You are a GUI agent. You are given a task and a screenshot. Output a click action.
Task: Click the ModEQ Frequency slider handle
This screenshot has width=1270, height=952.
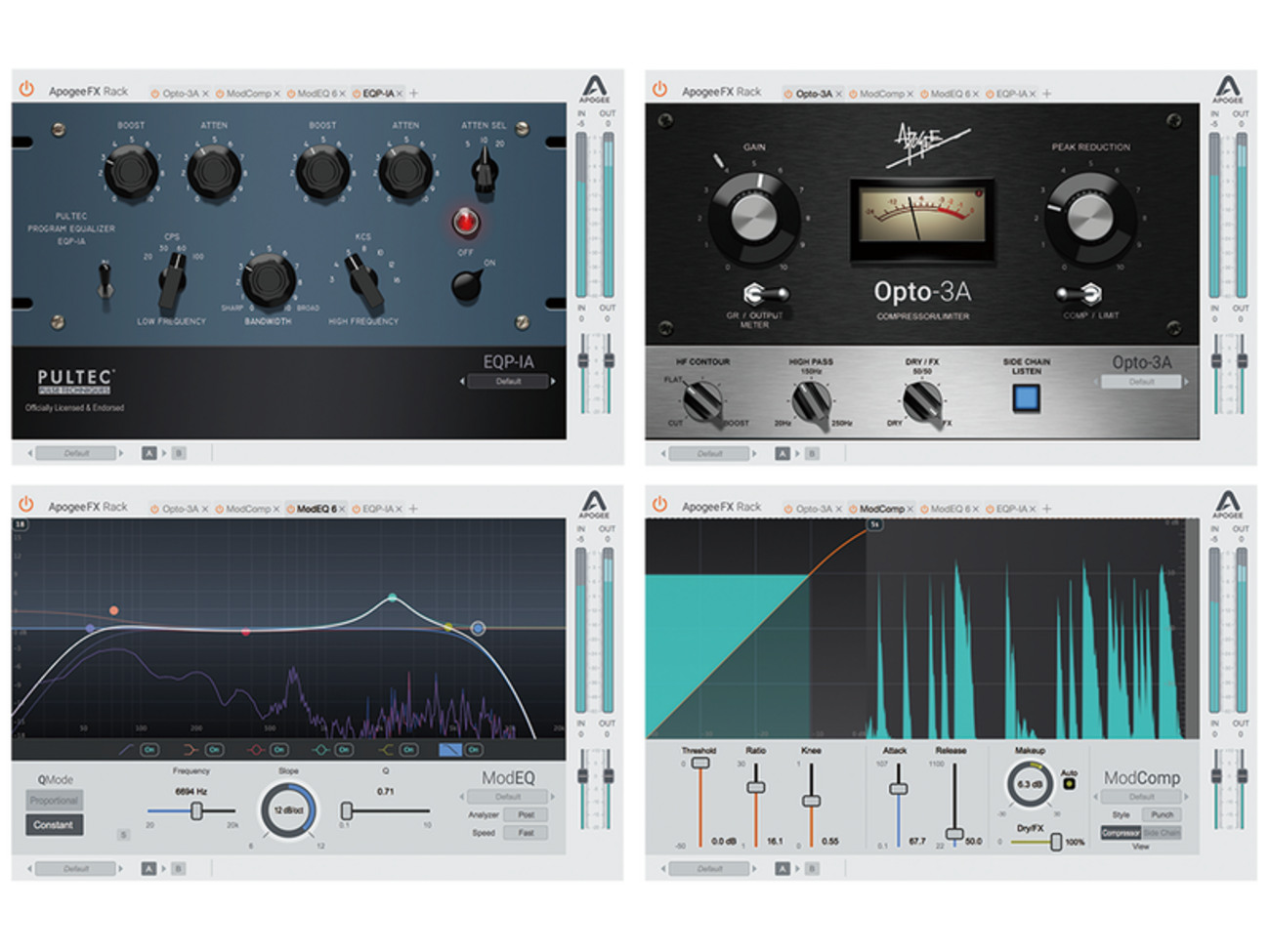(196, 810)
